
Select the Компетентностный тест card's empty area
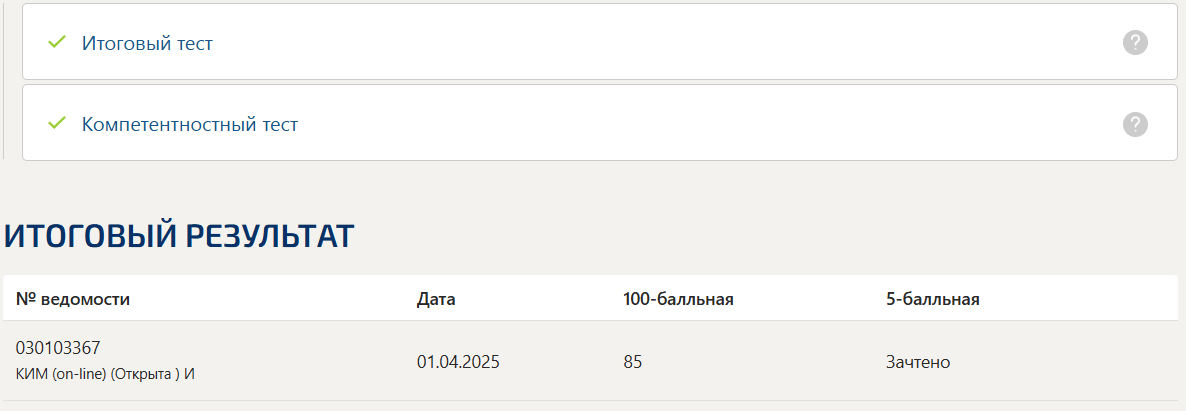point(666,123)
